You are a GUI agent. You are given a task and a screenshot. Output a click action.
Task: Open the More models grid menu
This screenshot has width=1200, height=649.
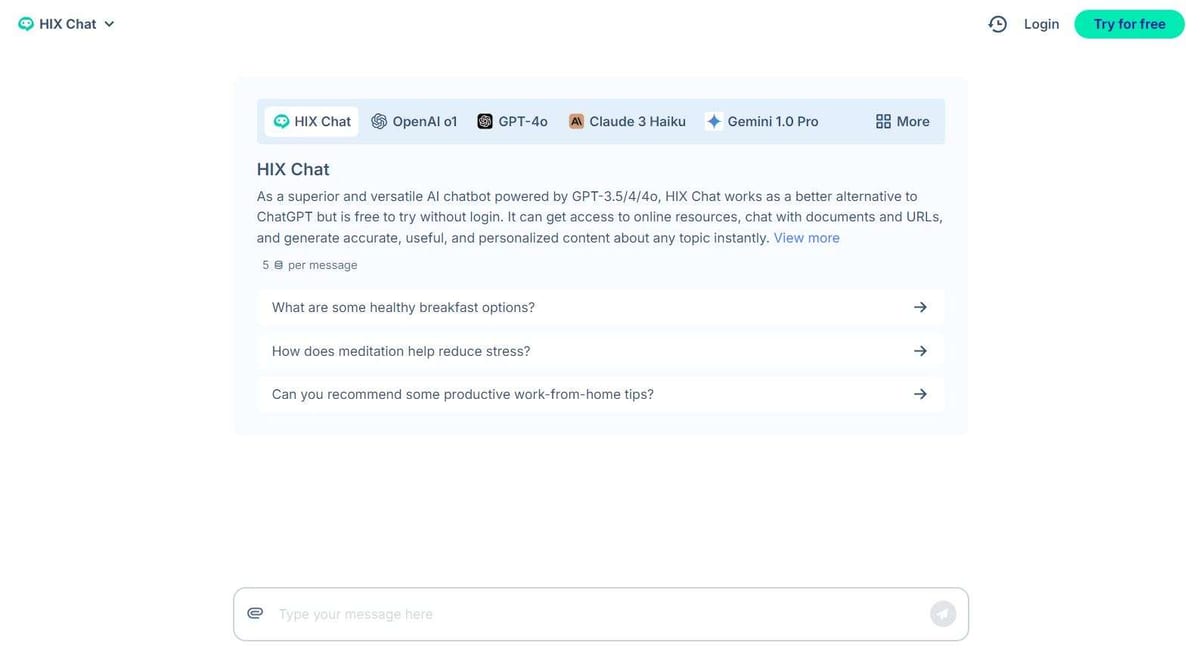click(x=902, y=121)
